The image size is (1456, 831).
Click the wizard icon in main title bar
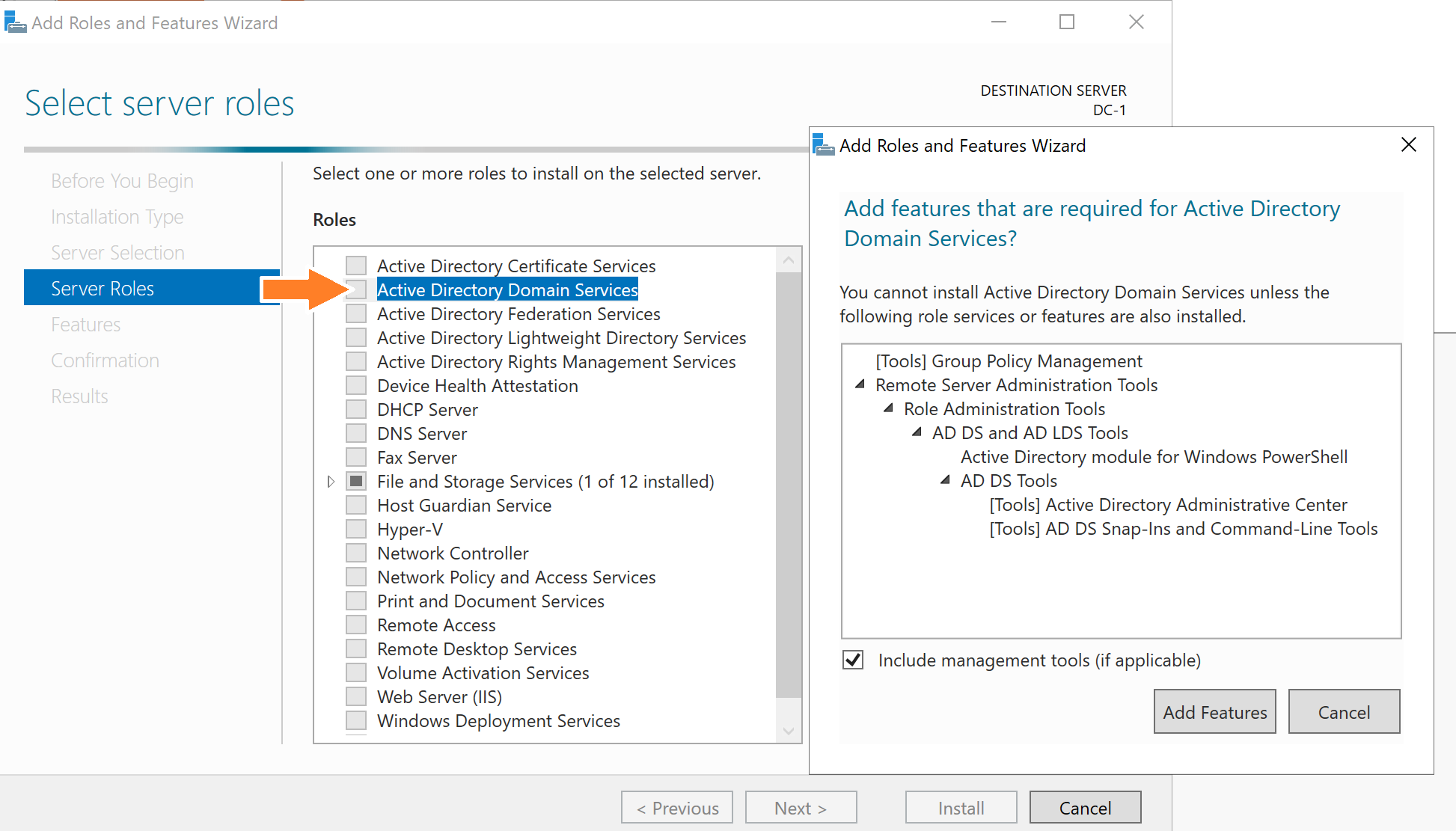click(15, 22)
